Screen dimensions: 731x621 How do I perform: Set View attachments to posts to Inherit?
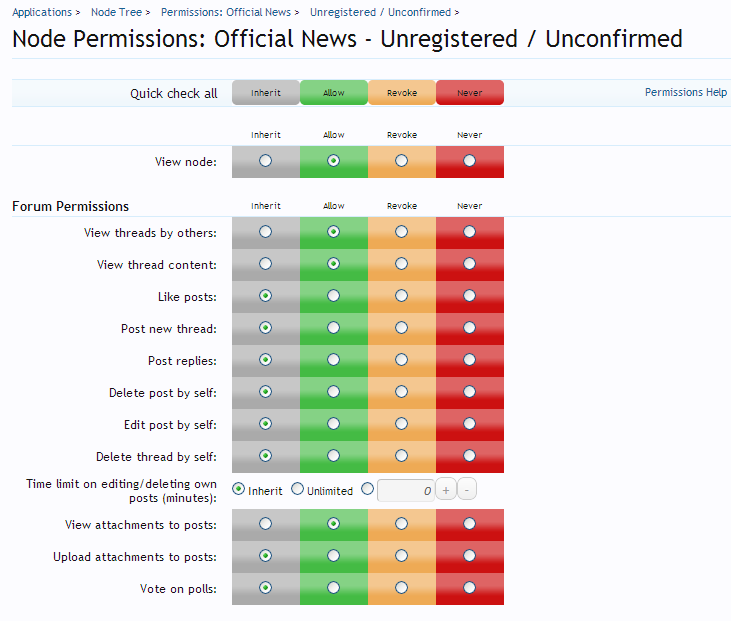(265, 524)
